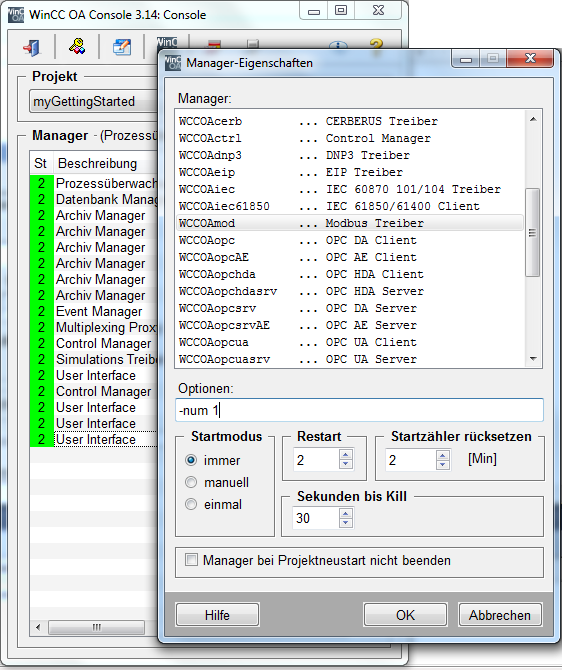
Task: Select WCCOAopchdasrv OPC HDA Server
Action: (350, 291)
